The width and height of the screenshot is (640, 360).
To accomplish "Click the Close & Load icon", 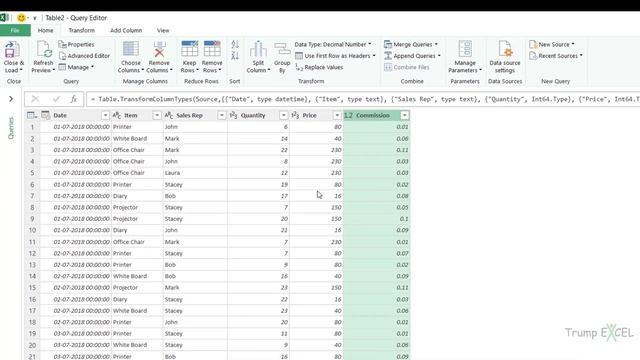I will pos(12,50).
